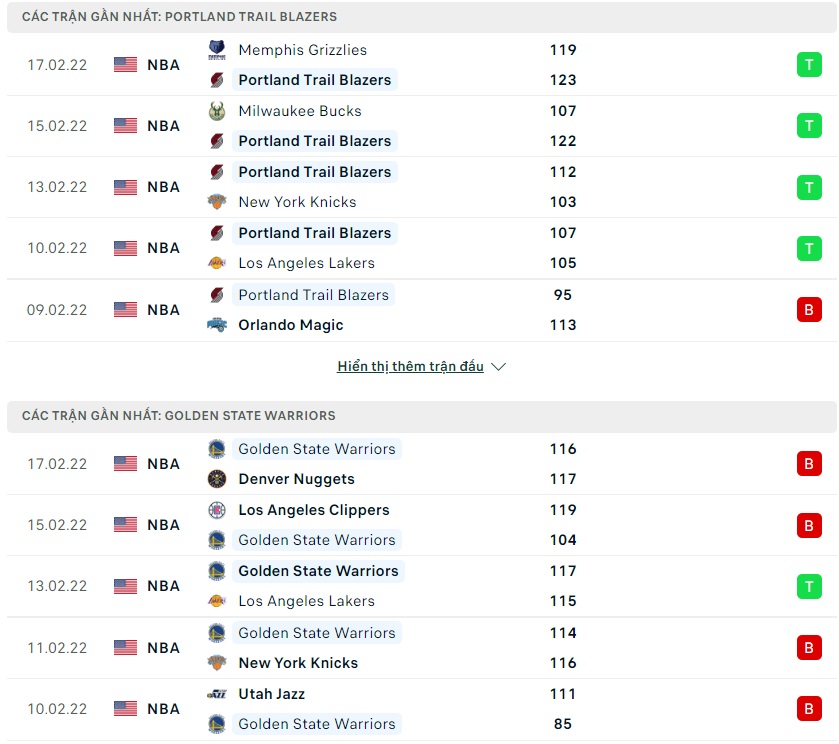This screenshot has width=839, height=744.
Task: Click the Utah Jazz team logo
Action: click(x=217, y=694)
